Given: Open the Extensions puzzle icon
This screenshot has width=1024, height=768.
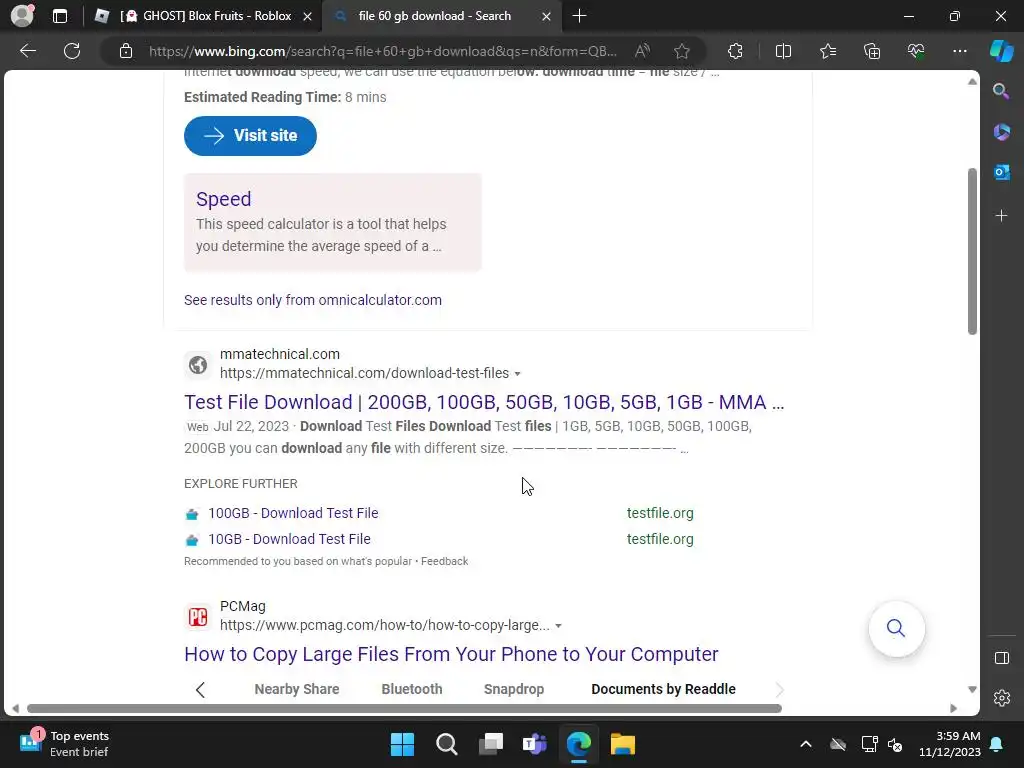Looking at the screenshot, I should (x=735, y=51).
